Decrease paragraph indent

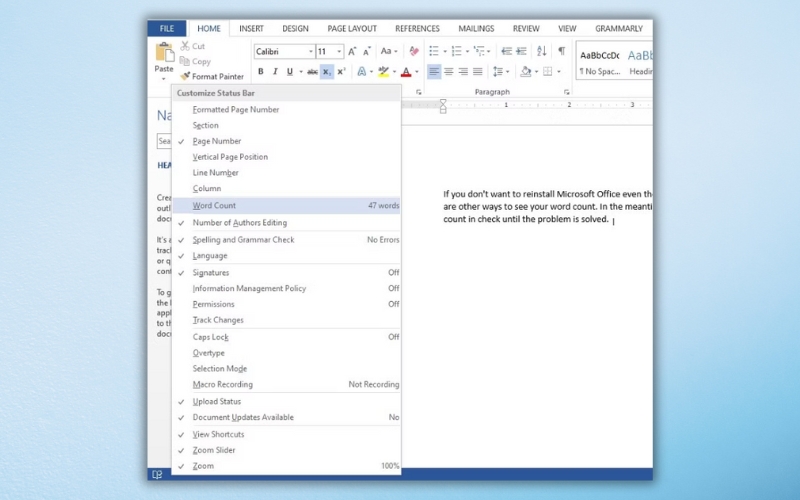click(506, 51)
